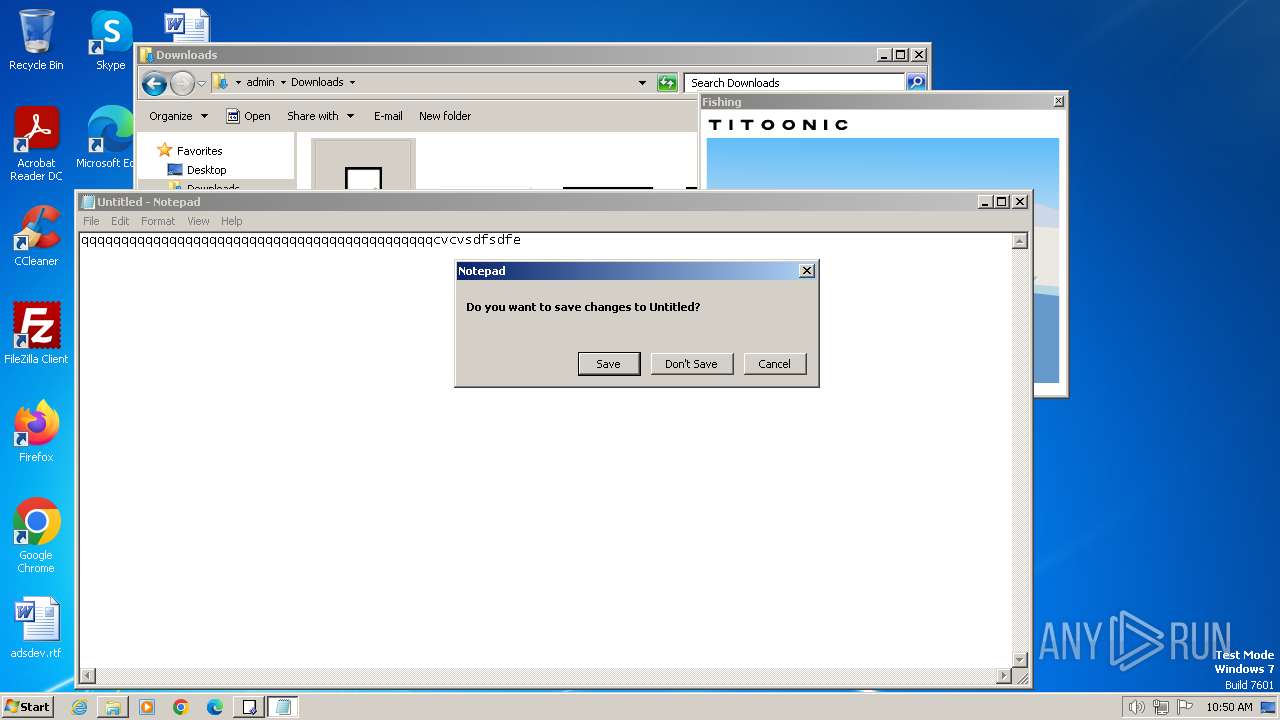Select the Word document icon behind Downloads window
This screenshot has width=1280, height=720.
click(x=186, y=25)
